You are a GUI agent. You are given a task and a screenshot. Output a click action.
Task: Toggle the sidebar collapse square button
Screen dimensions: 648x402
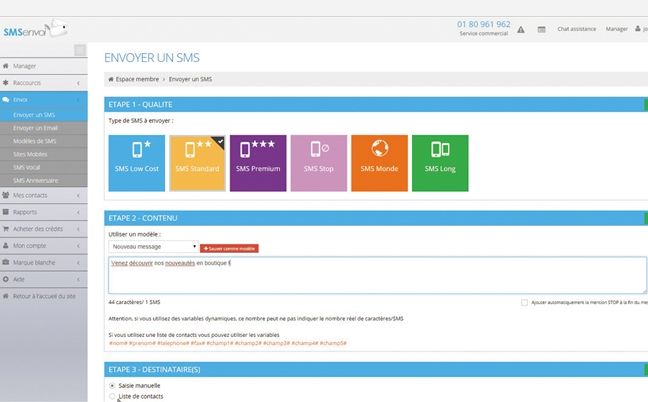coord(80,50)
